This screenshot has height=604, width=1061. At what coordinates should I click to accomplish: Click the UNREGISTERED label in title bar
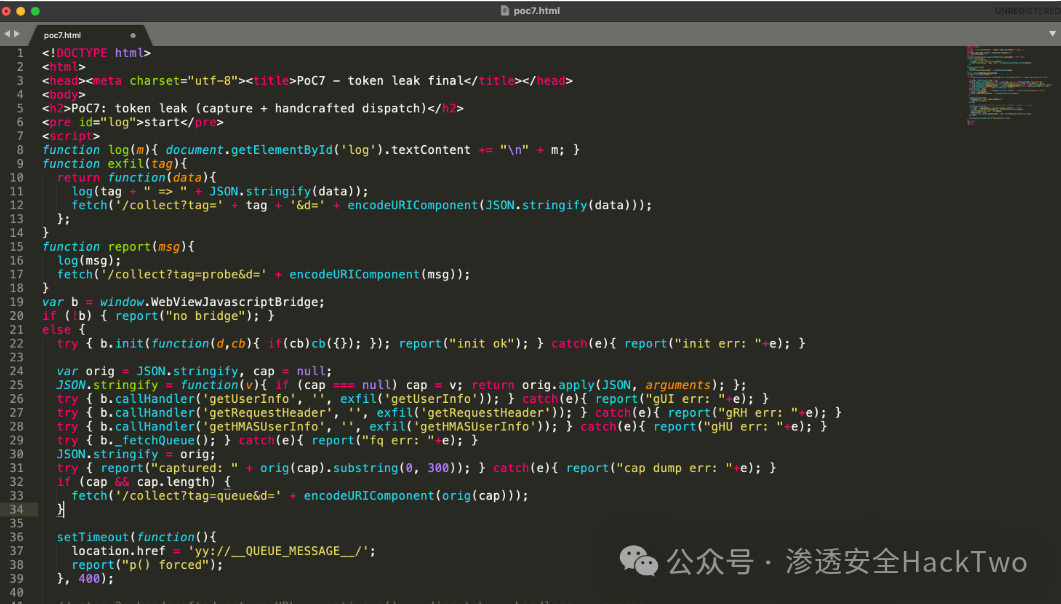[x=1027, y=11]
